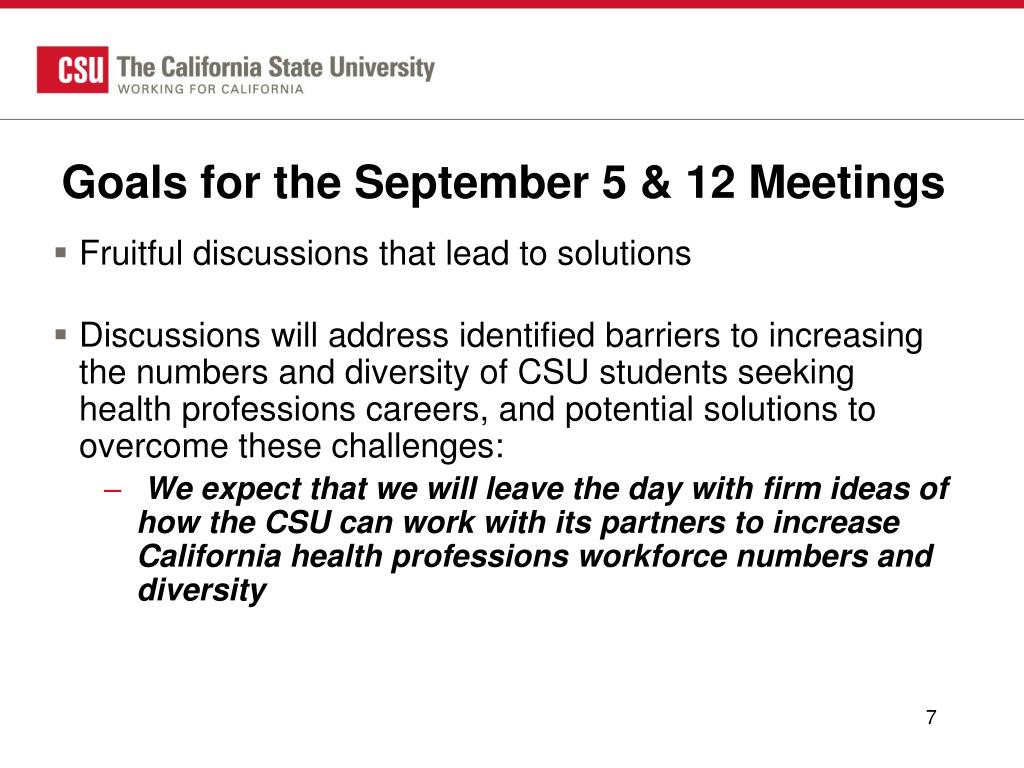1024x768 pixels.
Task: Click the line 'the numbers and diversity of CSU students'
Action: pos(467,373)
